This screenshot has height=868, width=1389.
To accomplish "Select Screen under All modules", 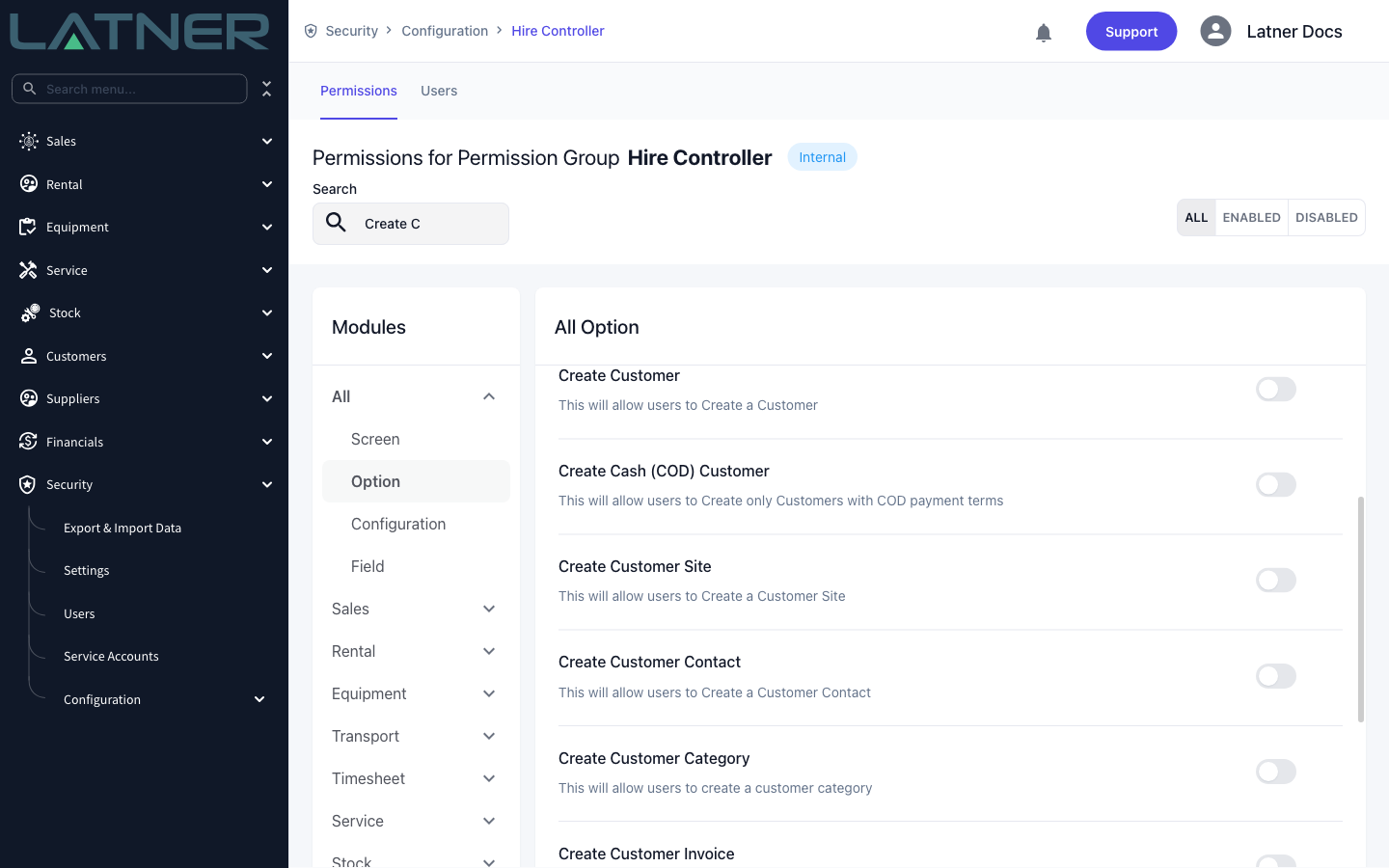I will click(x=416, y=439).
